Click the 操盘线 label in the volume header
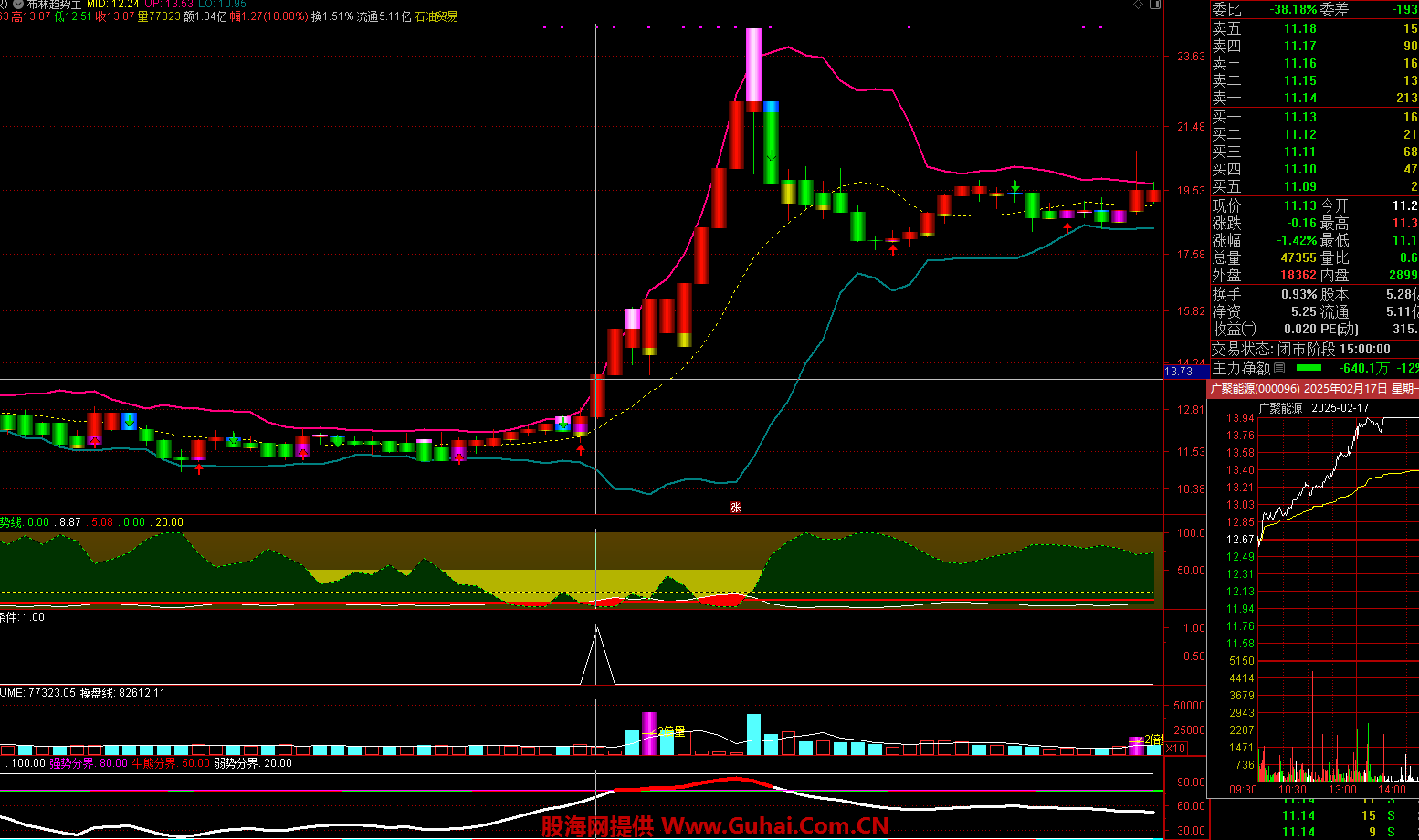Screen dimensions: 1419x840 coord(97,693)
